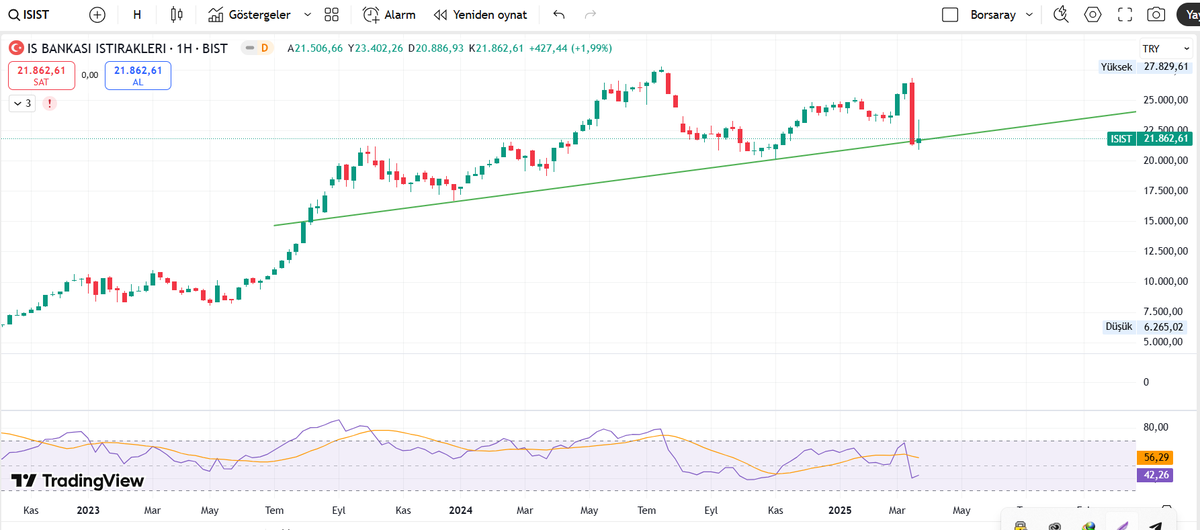Take a chart snapshot with camera icon
Viewport: 1200px width, 530px height.
1156,15
